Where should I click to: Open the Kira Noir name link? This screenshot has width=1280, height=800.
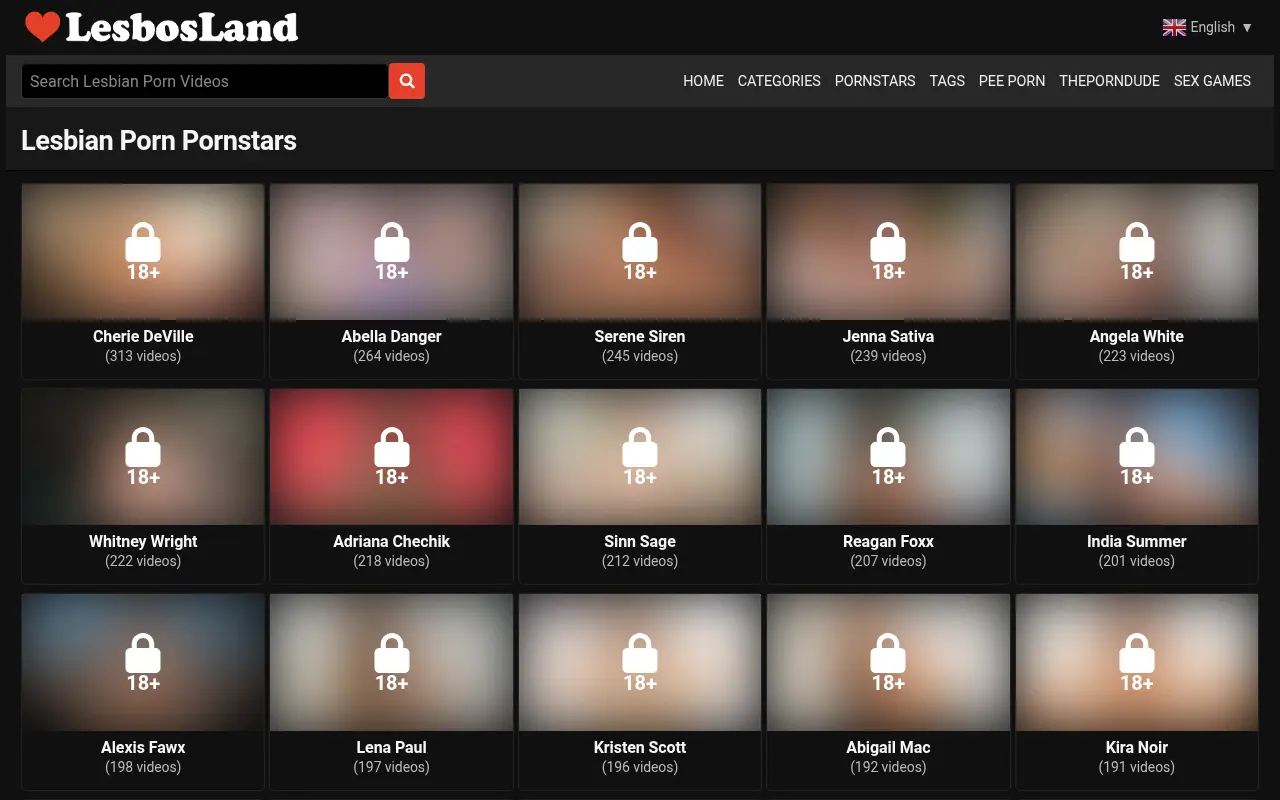pyautogui.click(x=1137, y=747)
